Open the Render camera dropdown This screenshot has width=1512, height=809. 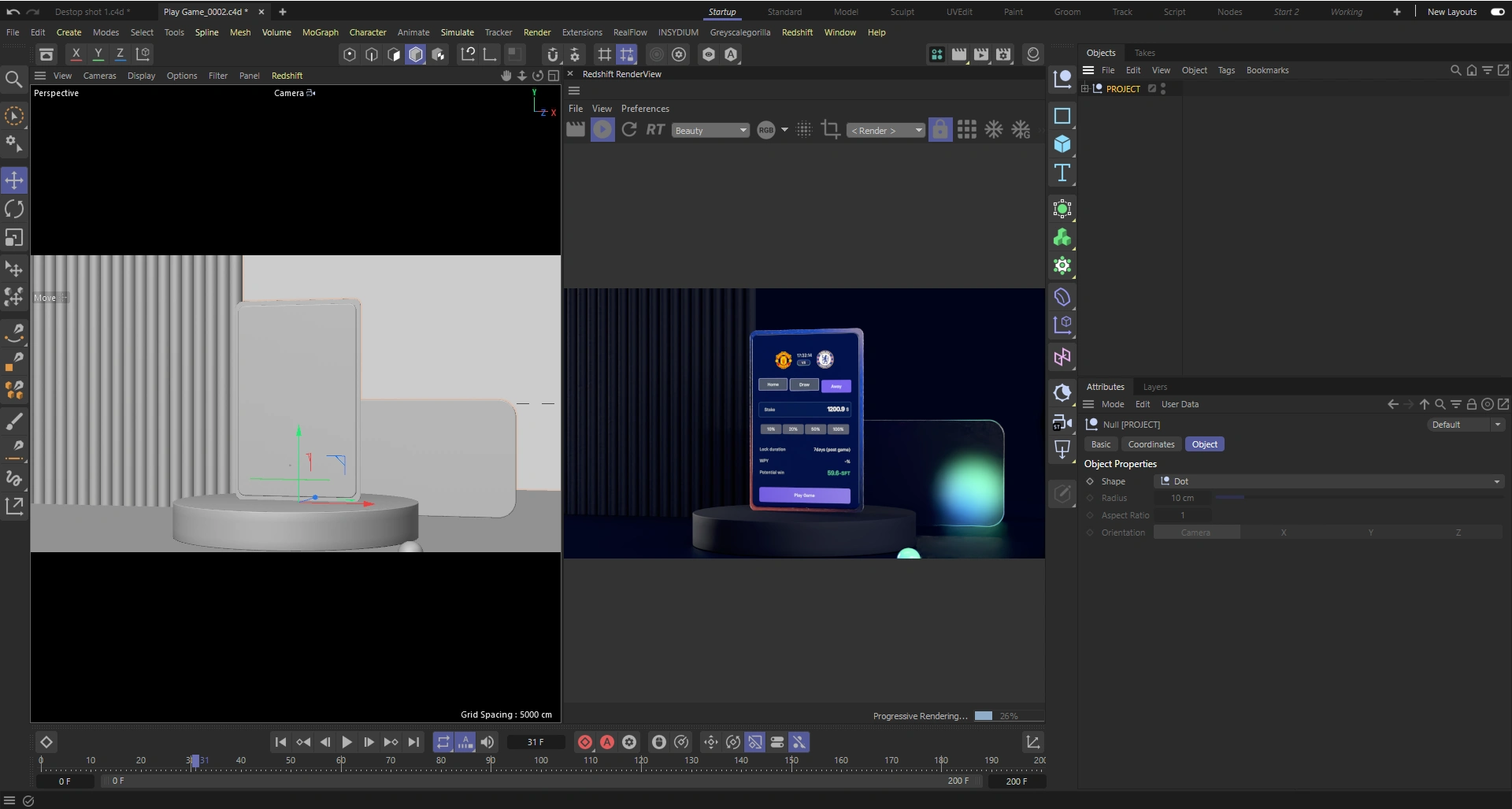885,131
